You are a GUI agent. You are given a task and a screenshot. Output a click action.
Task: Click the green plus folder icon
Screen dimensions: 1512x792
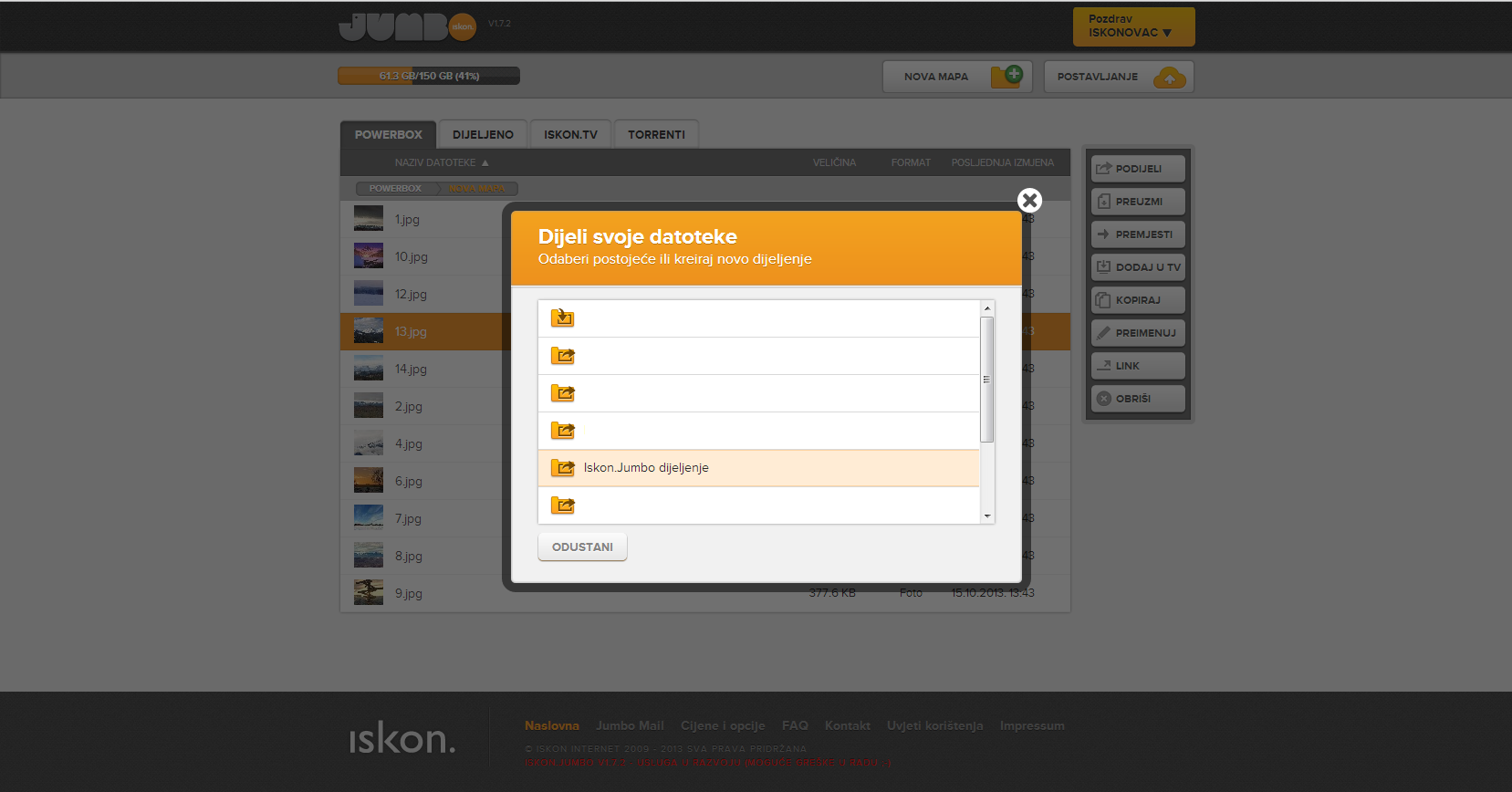pyautogui.click(x=1007, y=76)
